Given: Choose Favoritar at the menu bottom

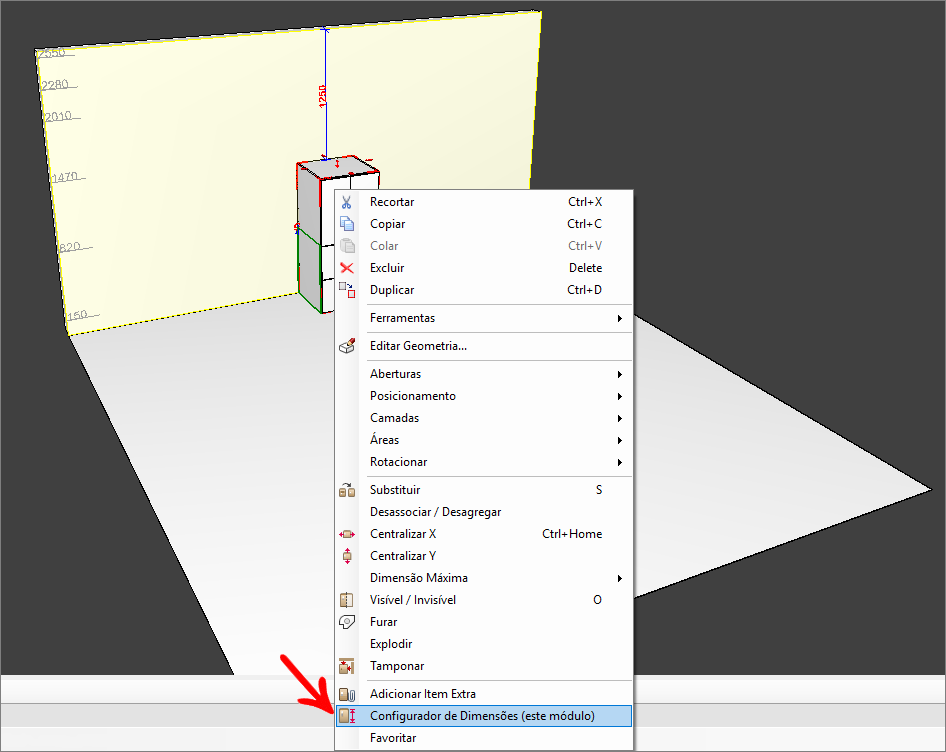Looking at the screenshot, I should (484, 738).
